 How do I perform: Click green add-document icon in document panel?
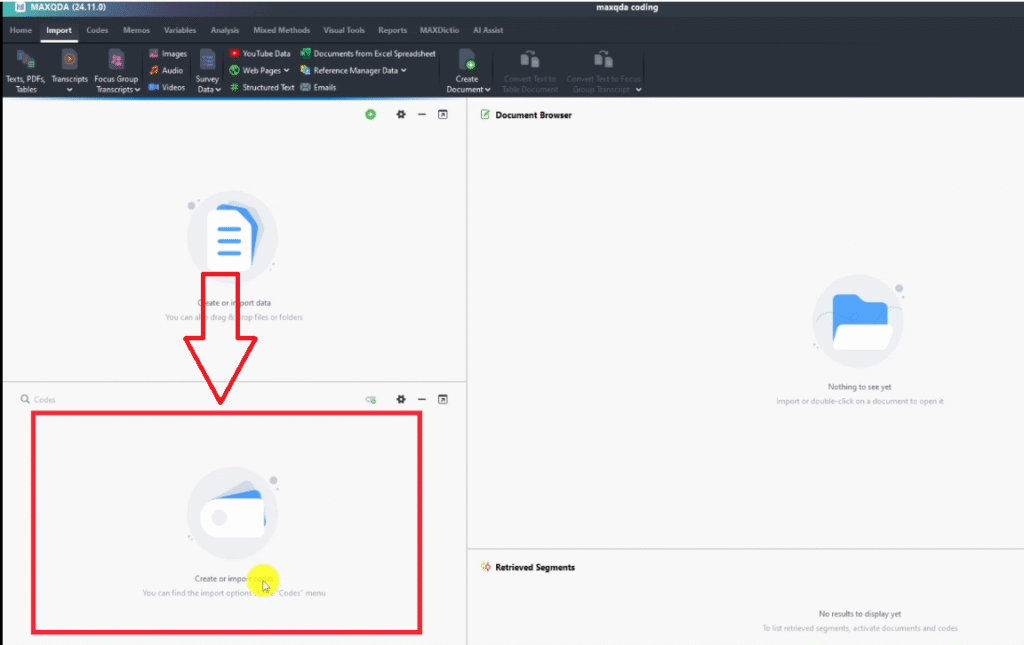[371, 115]
